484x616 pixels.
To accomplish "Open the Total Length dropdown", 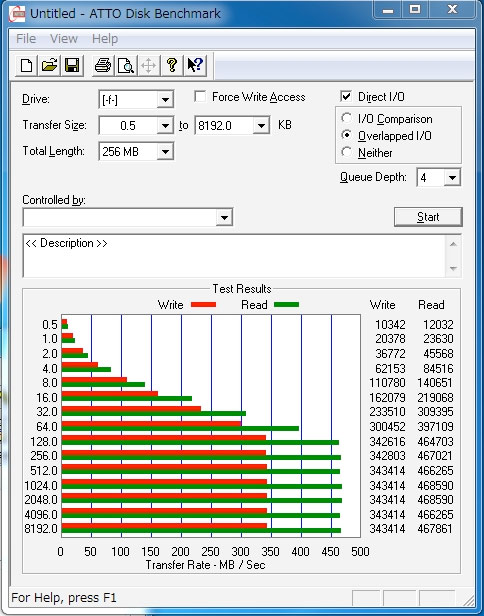I will 165,152.
